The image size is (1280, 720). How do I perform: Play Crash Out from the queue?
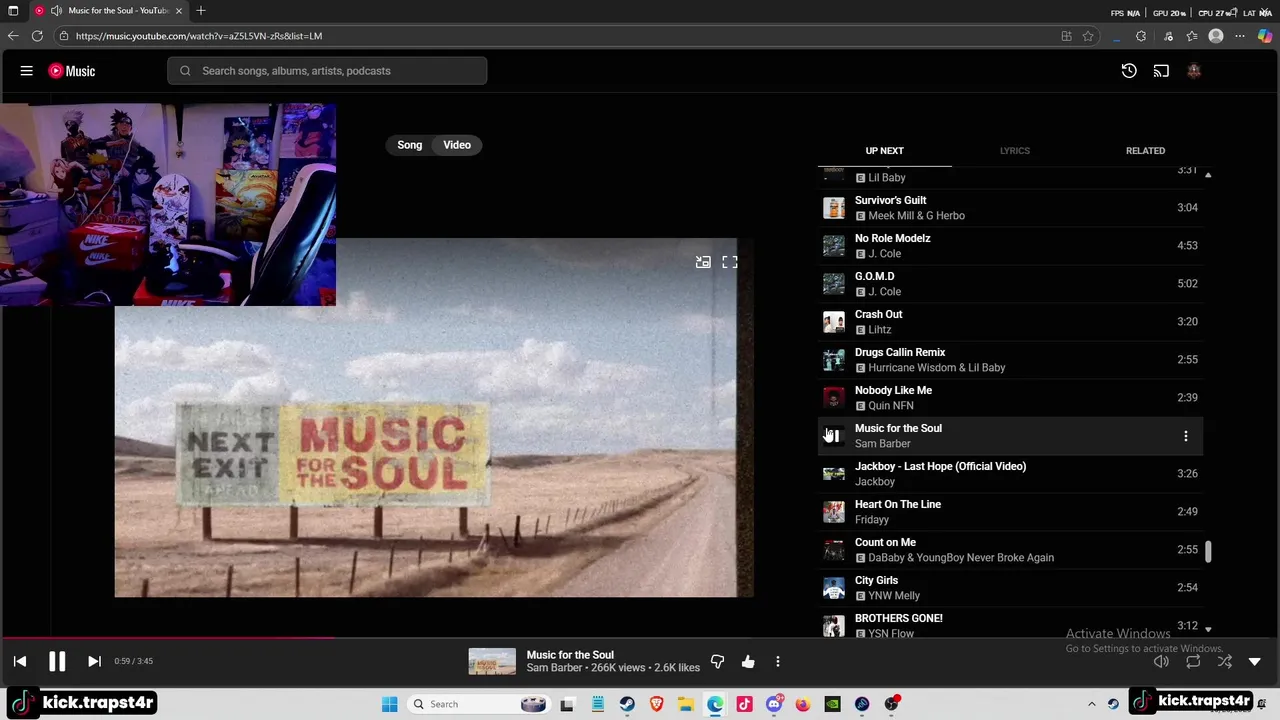click(1010, 322)
